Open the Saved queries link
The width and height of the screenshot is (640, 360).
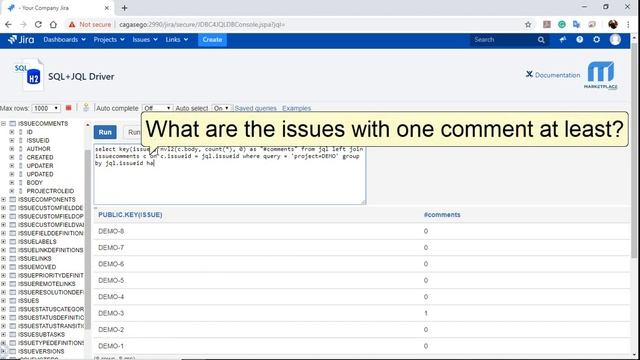click(x=256, y=108)
